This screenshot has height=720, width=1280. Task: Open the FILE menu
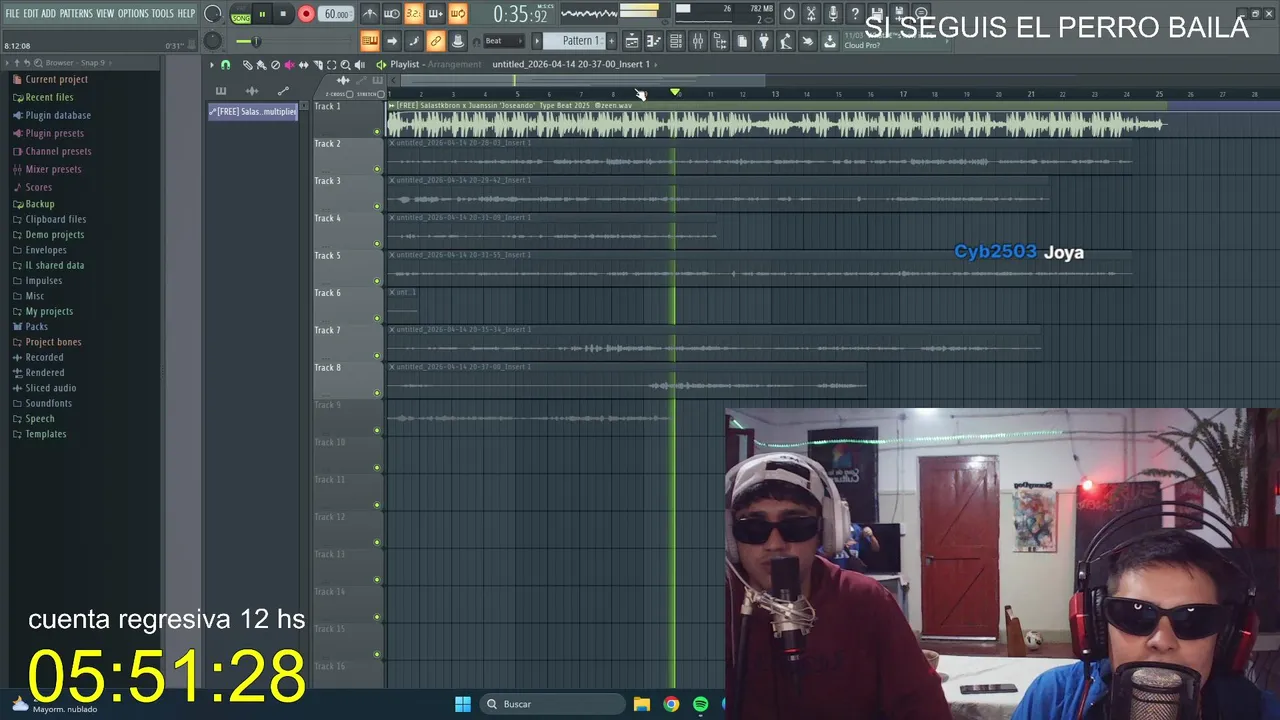pos(12,14)
